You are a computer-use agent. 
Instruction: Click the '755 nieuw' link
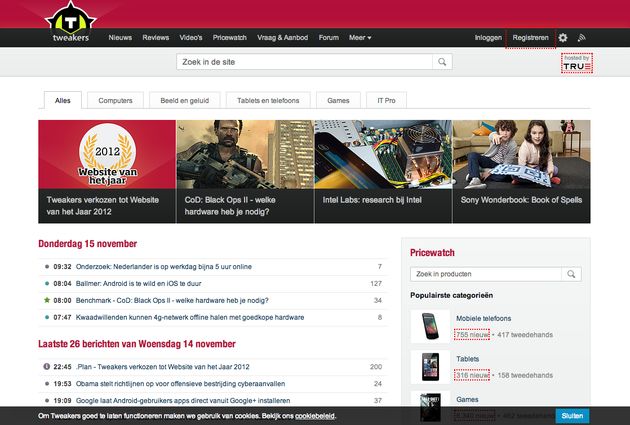point(472,335)
